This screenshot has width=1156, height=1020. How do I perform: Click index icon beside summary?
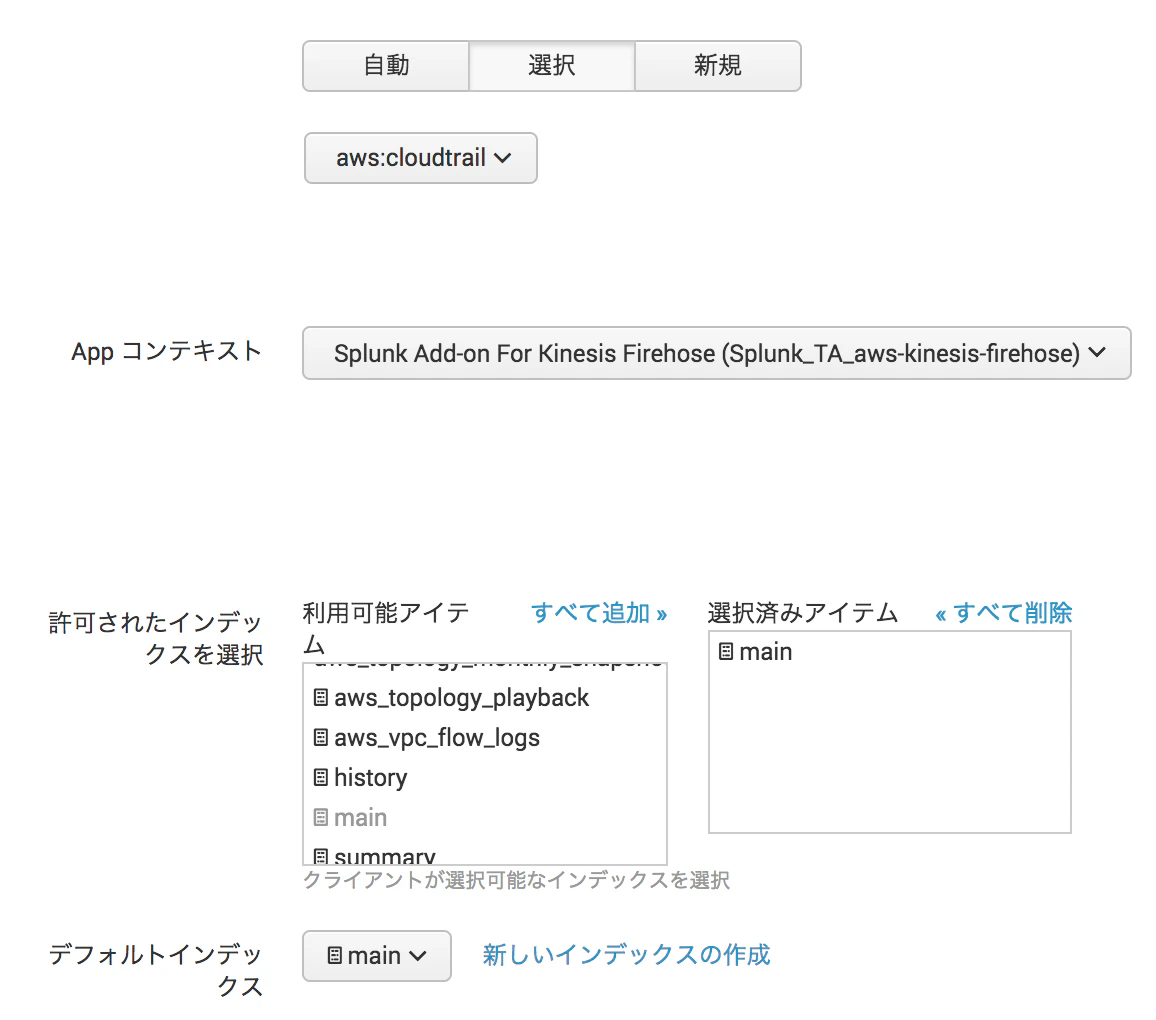click(x=321, y=856)
